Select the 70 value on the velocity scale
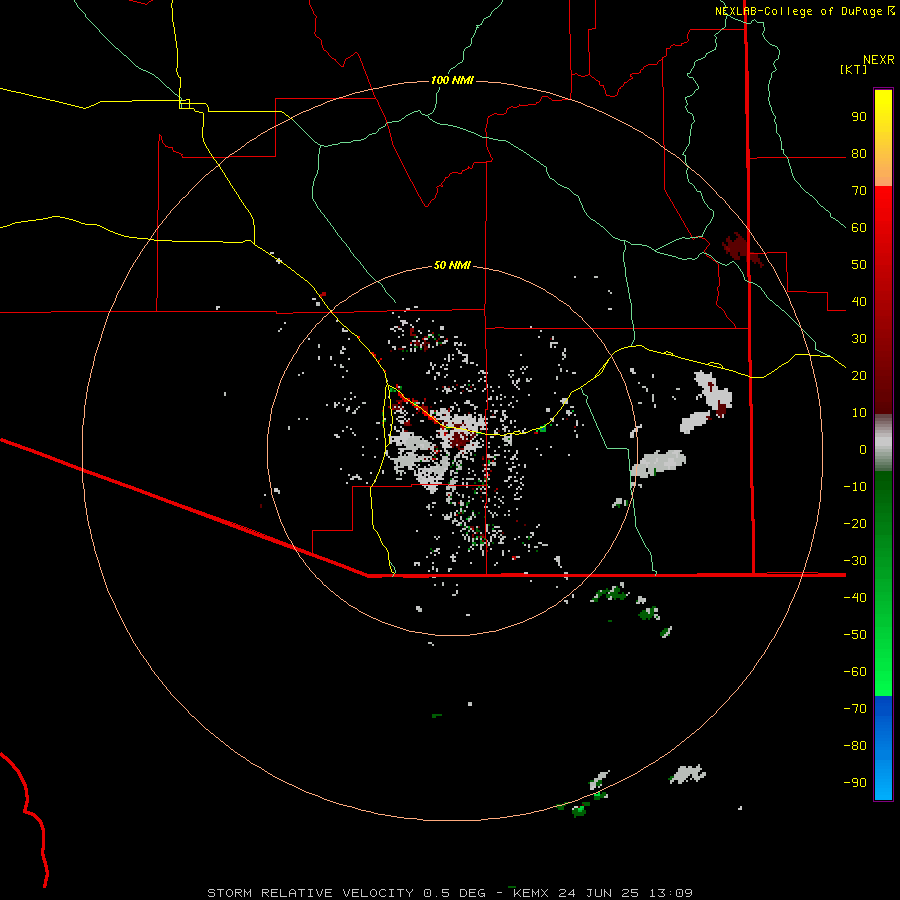 pyautogui.click(x=859, y=191)
